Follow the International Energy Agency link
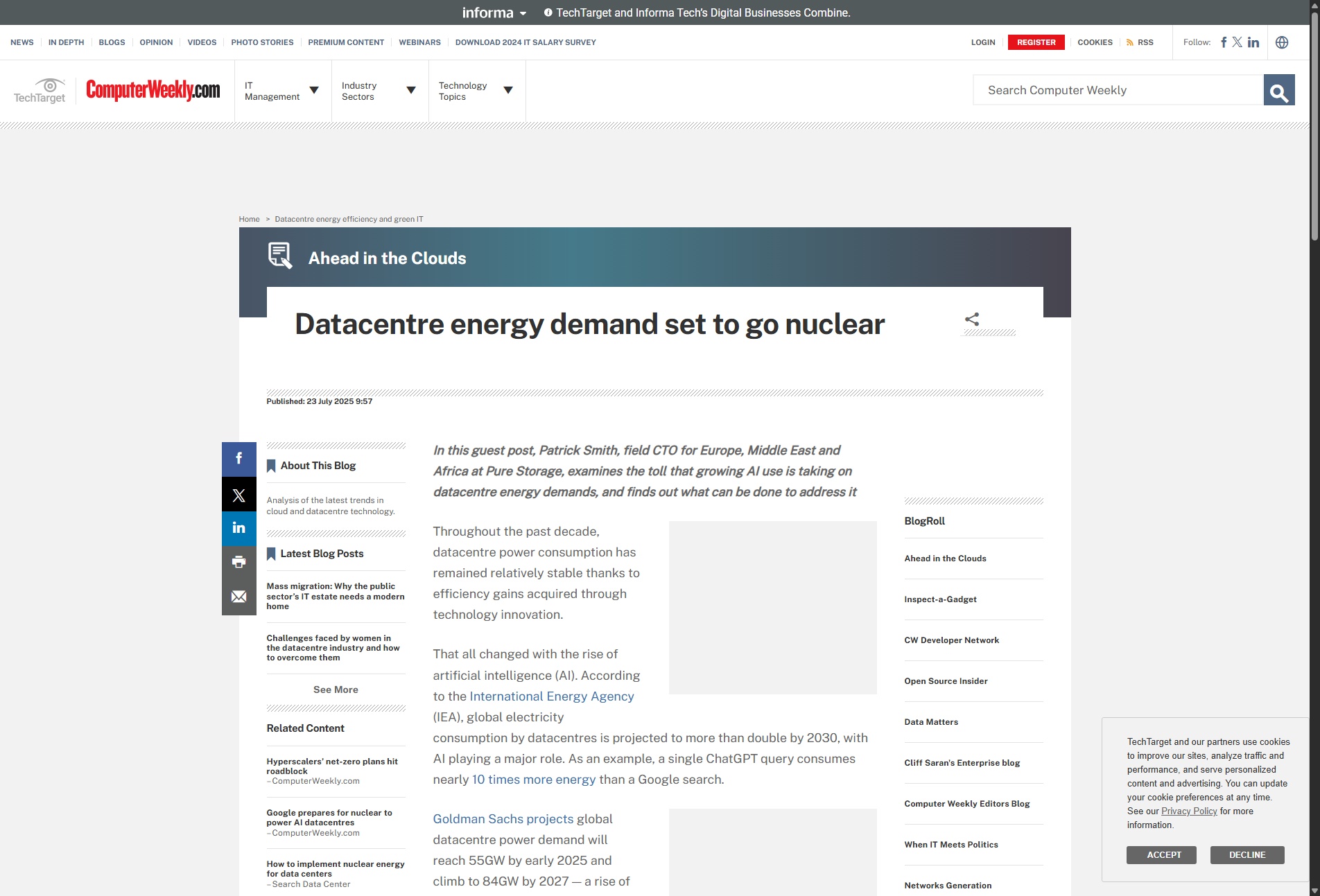The image size is (1320, 896). coord(552,696)
